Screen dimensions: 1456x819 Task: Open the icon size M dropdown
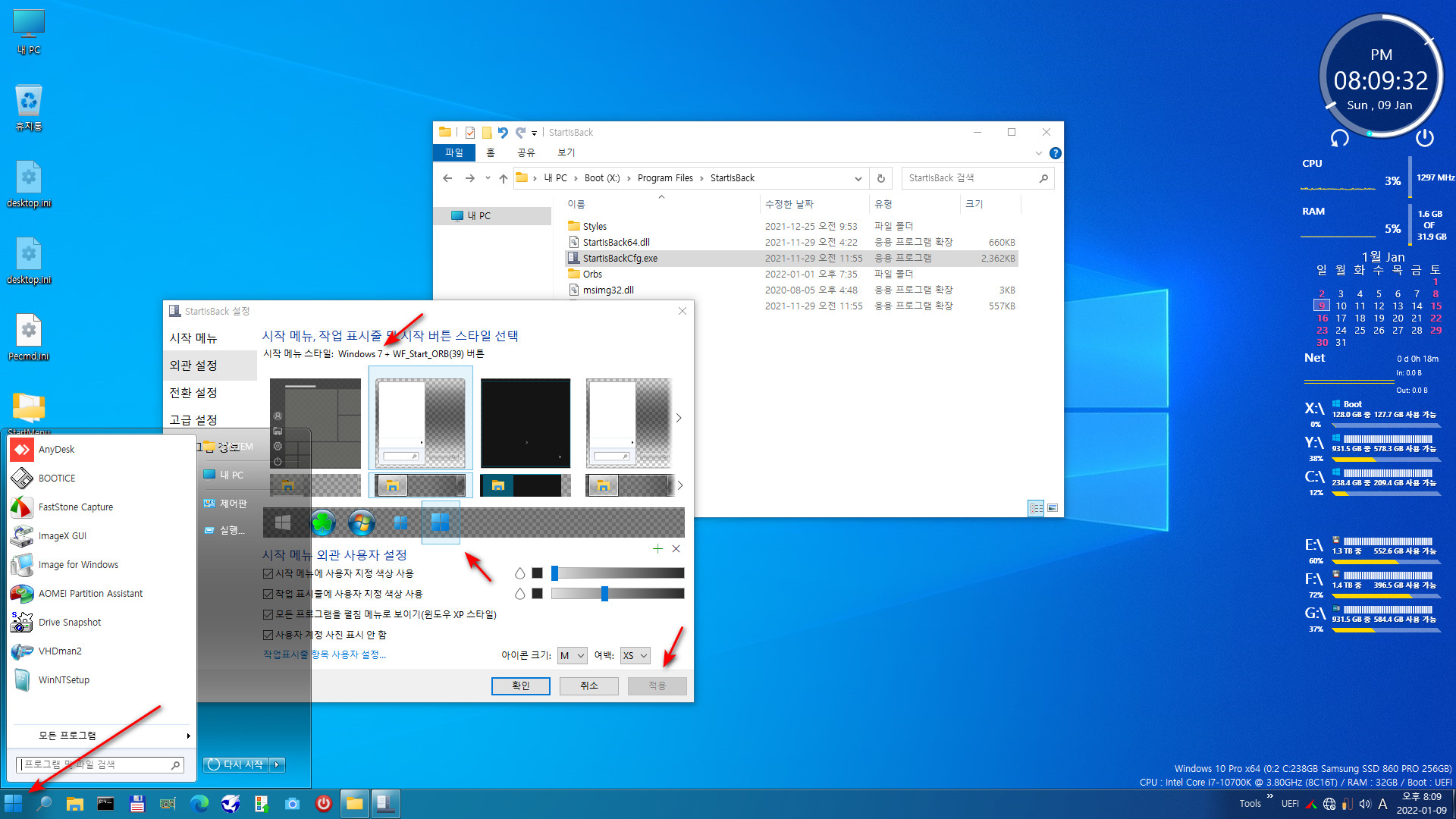[x=572, y=655]
